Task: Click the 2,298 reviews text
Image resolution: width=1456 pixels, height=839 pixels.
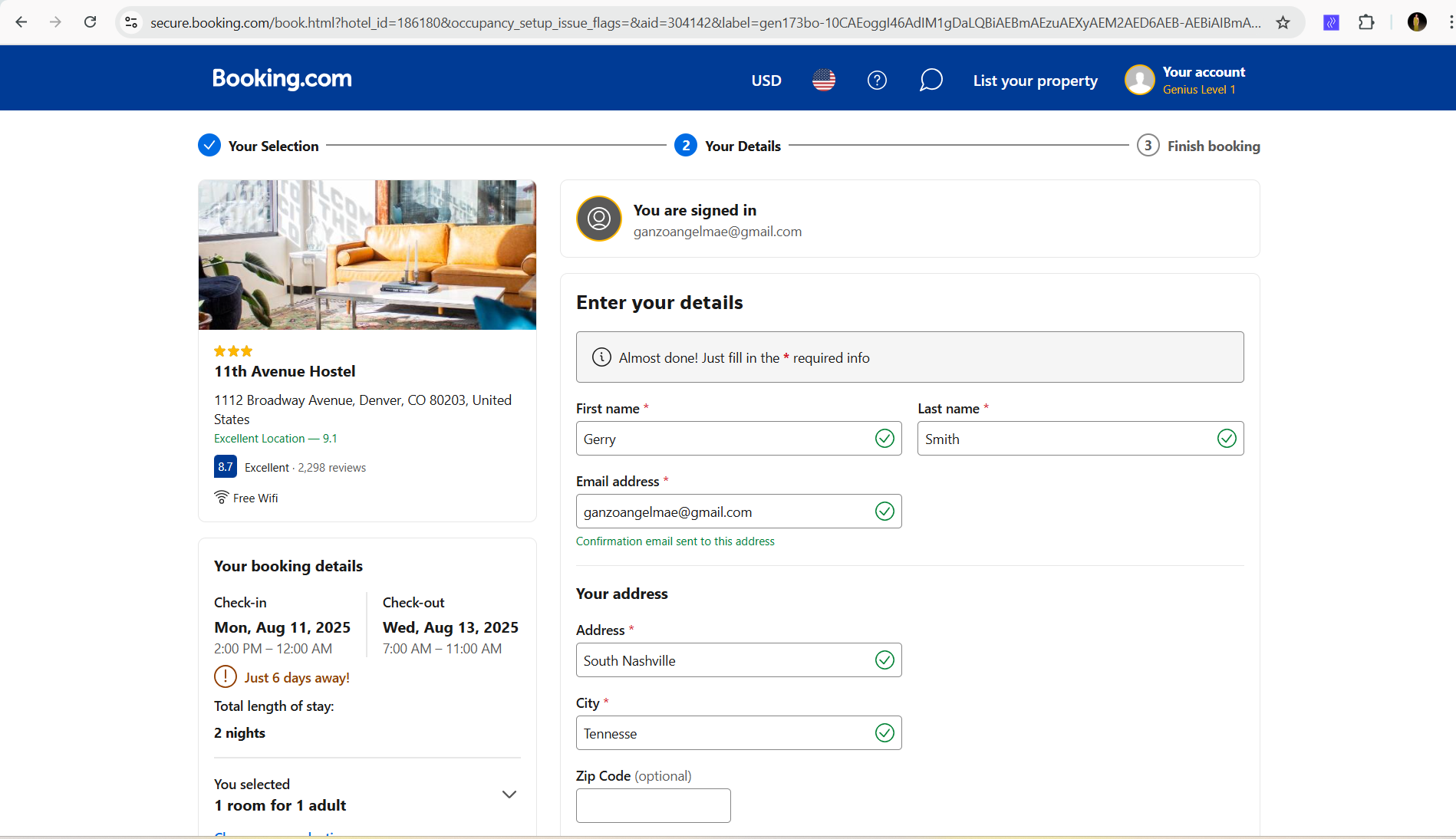Action: 332,467
